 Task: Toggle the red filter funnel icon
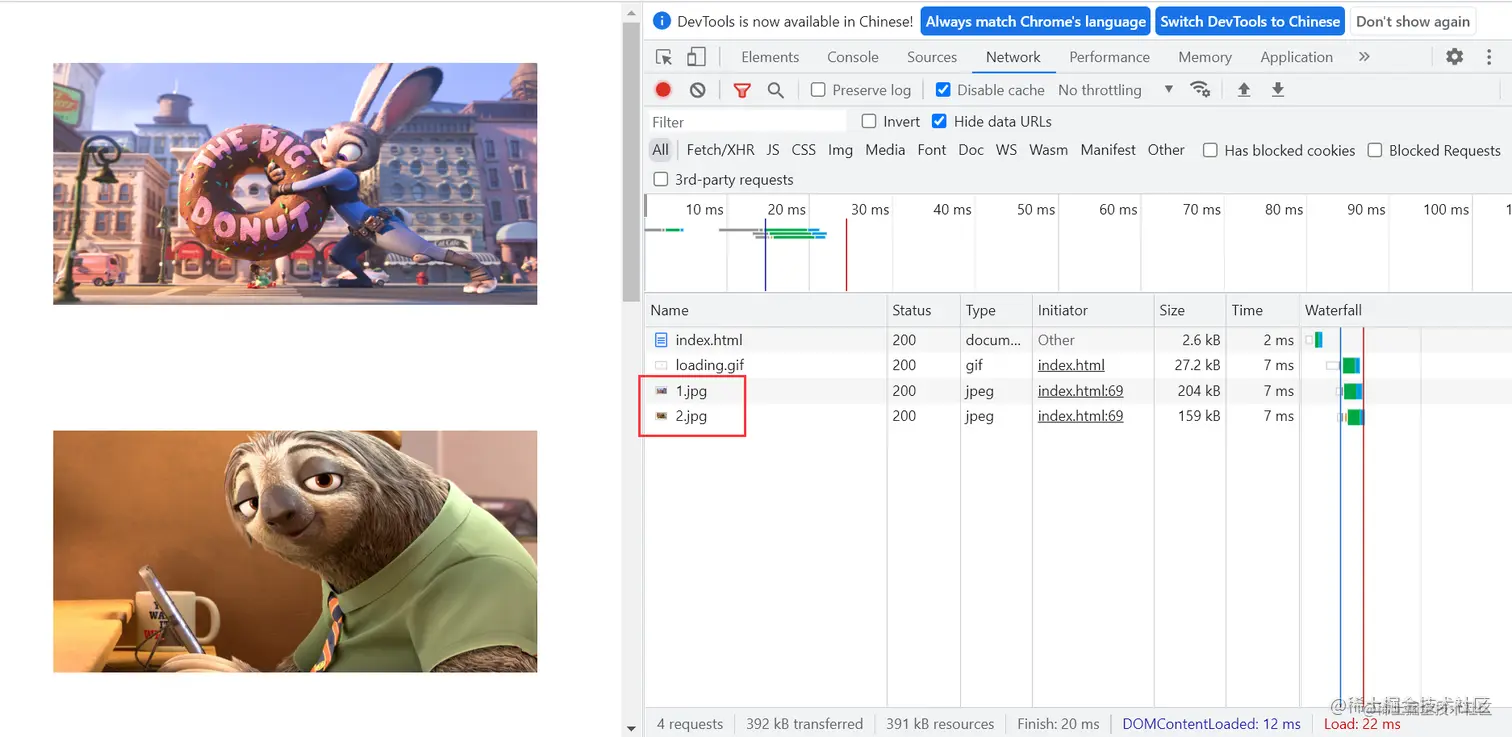click(x=742, y=90)
